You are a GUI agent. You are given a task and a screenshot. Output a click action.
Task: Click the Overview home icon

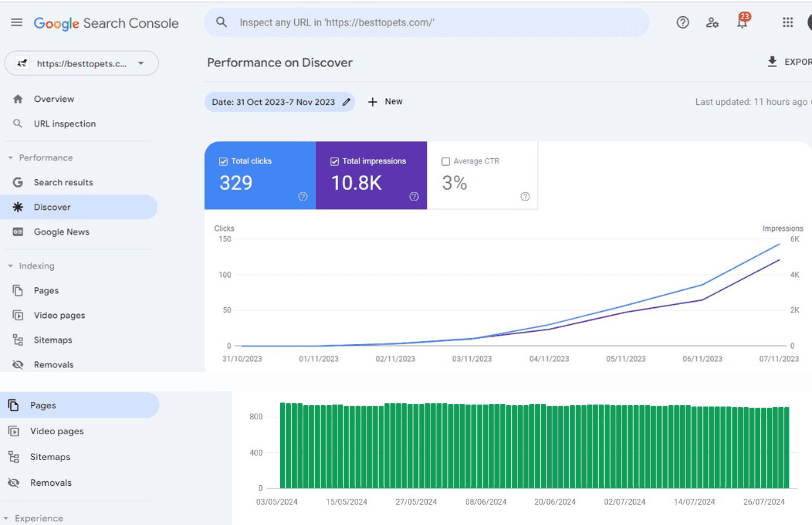[18, 99]
